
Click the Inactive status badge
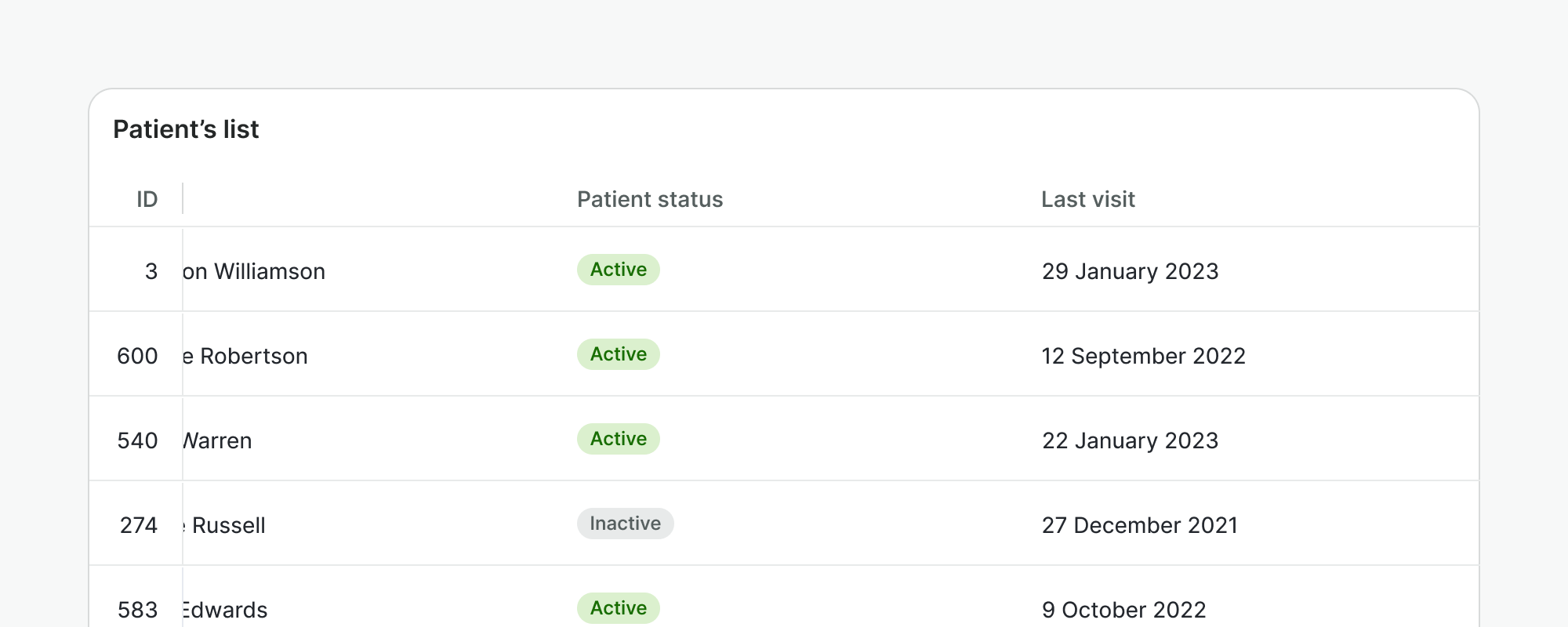625,524
